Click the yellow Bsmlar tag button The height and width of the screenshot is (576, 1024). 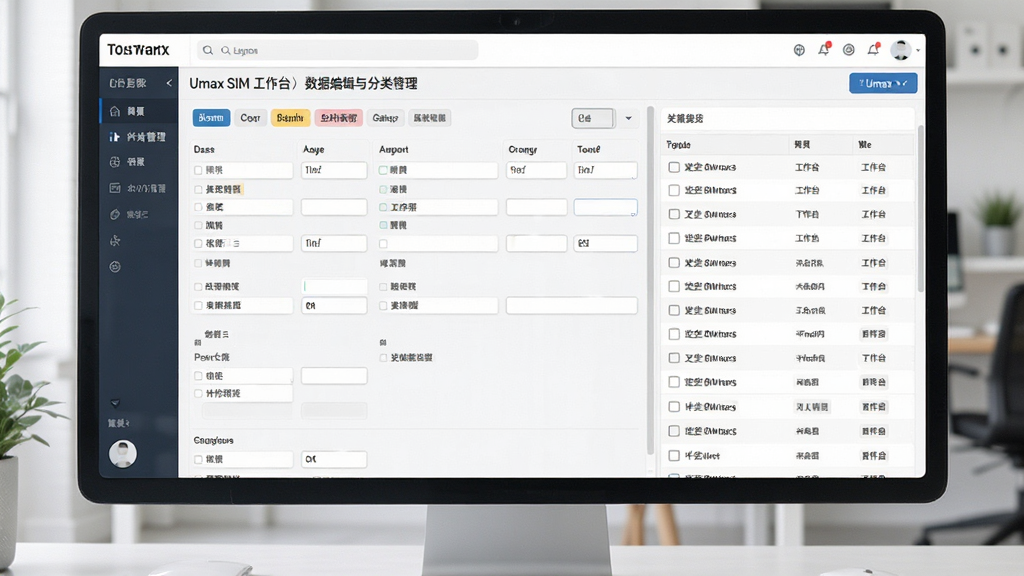pyautogui.click(x=290, y=118)
